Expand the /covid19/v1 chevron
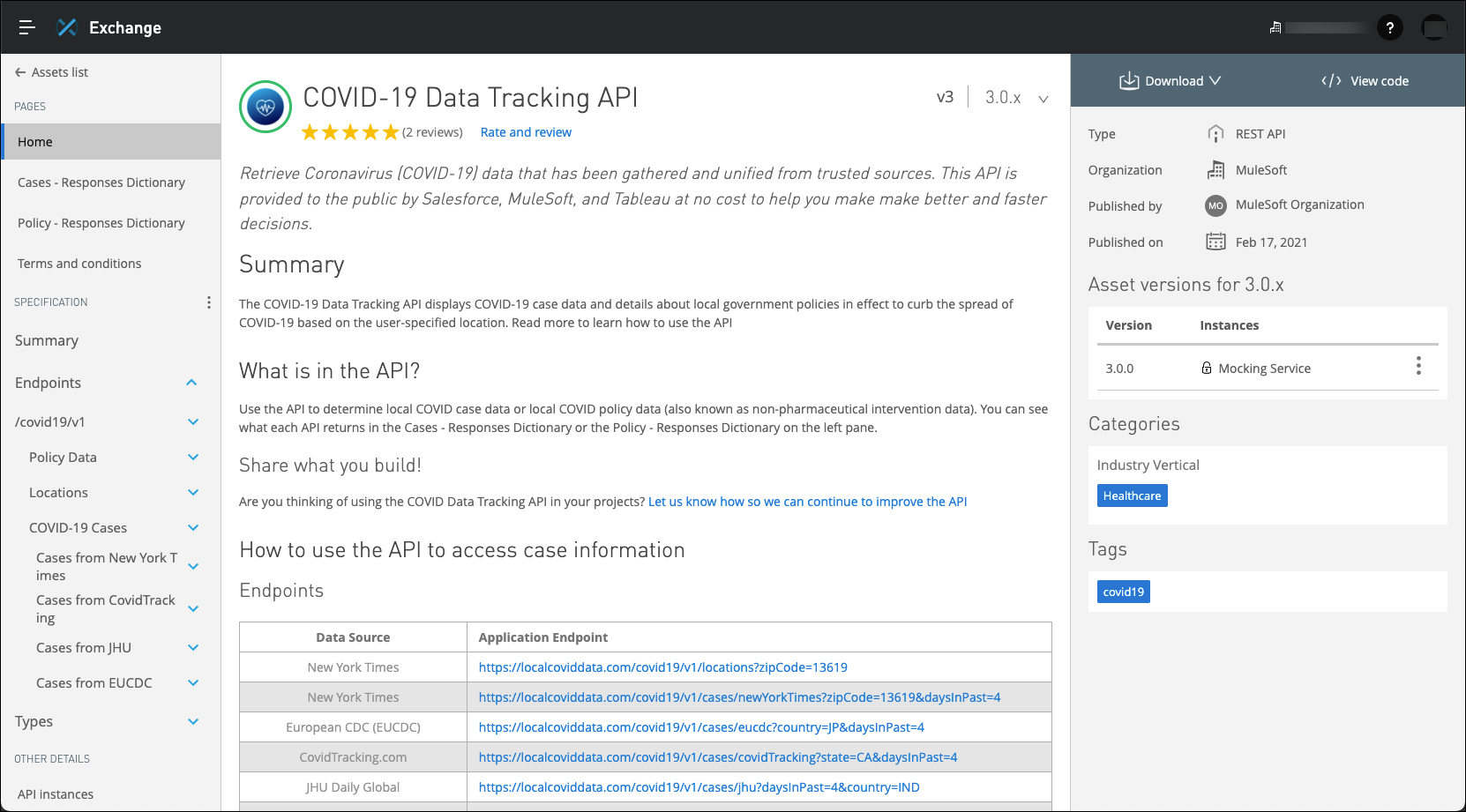This screenshot has width=1466, height=812. 193,422
